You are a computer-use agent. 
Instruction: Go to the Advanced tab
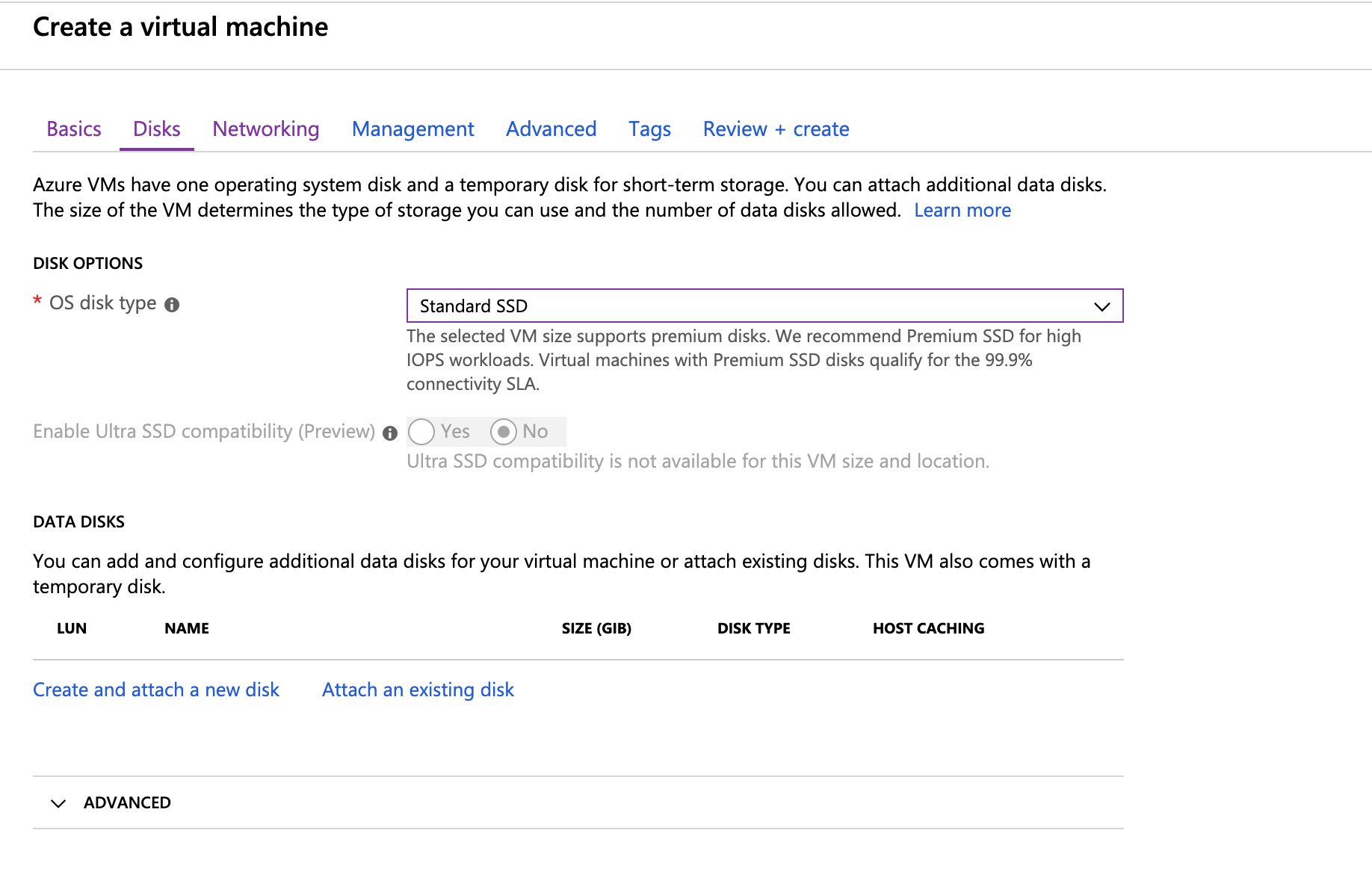[551, 129]
